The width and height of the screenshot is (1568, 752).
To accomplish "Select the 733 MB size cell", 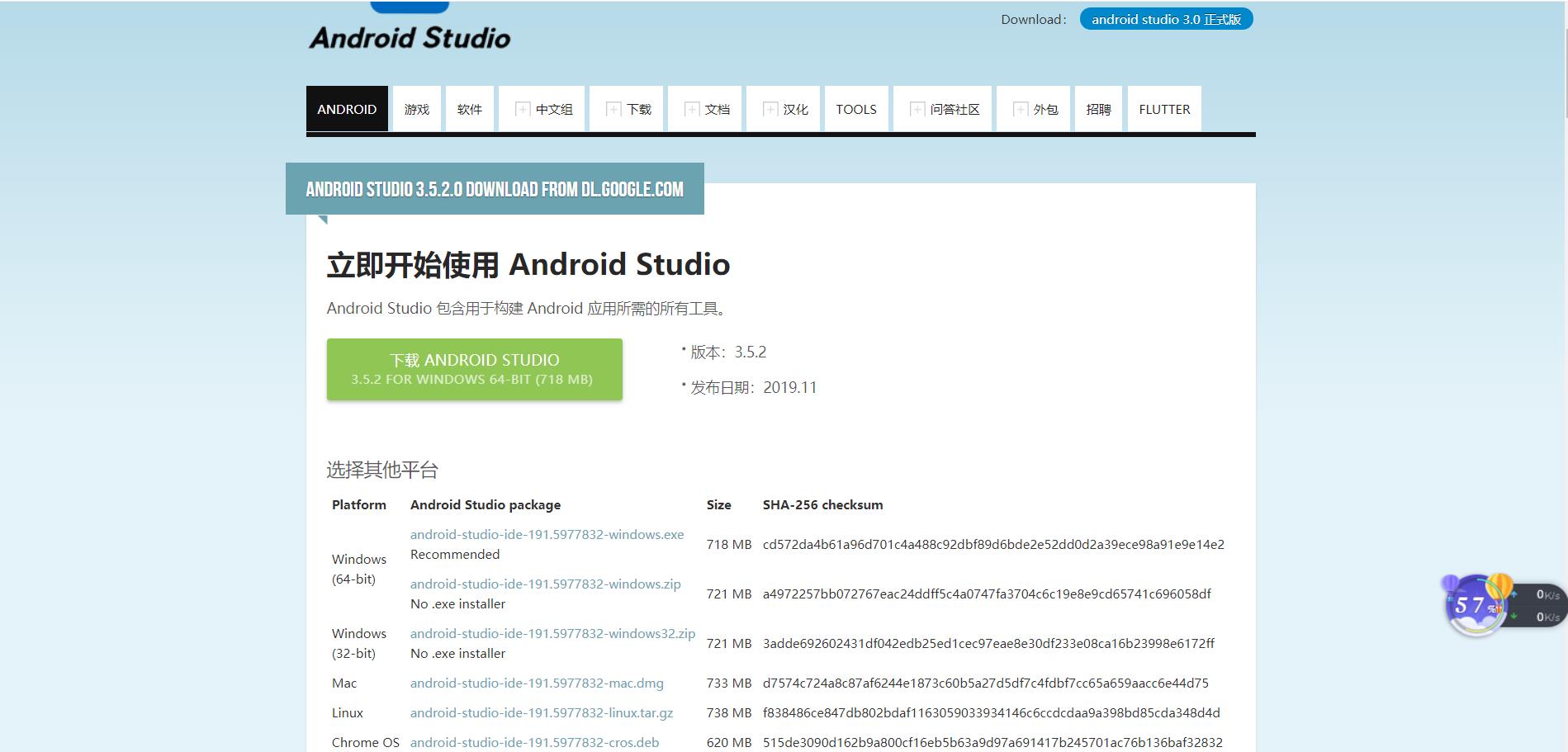I will click(729, 683).
